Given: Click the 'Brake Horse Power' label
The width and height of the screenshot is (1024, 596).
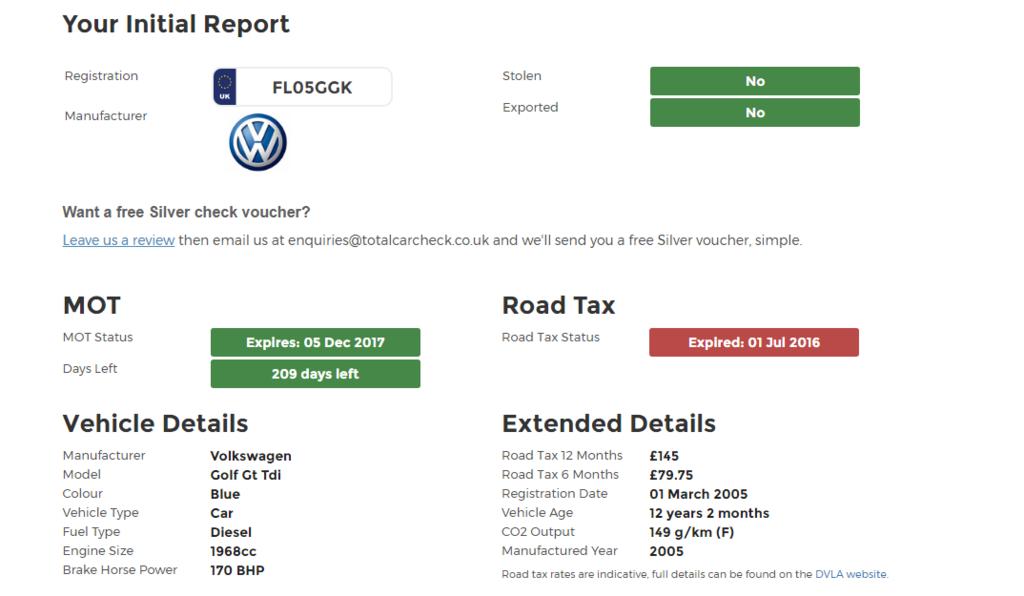Looking at the screenshot, I should (120, 570).
